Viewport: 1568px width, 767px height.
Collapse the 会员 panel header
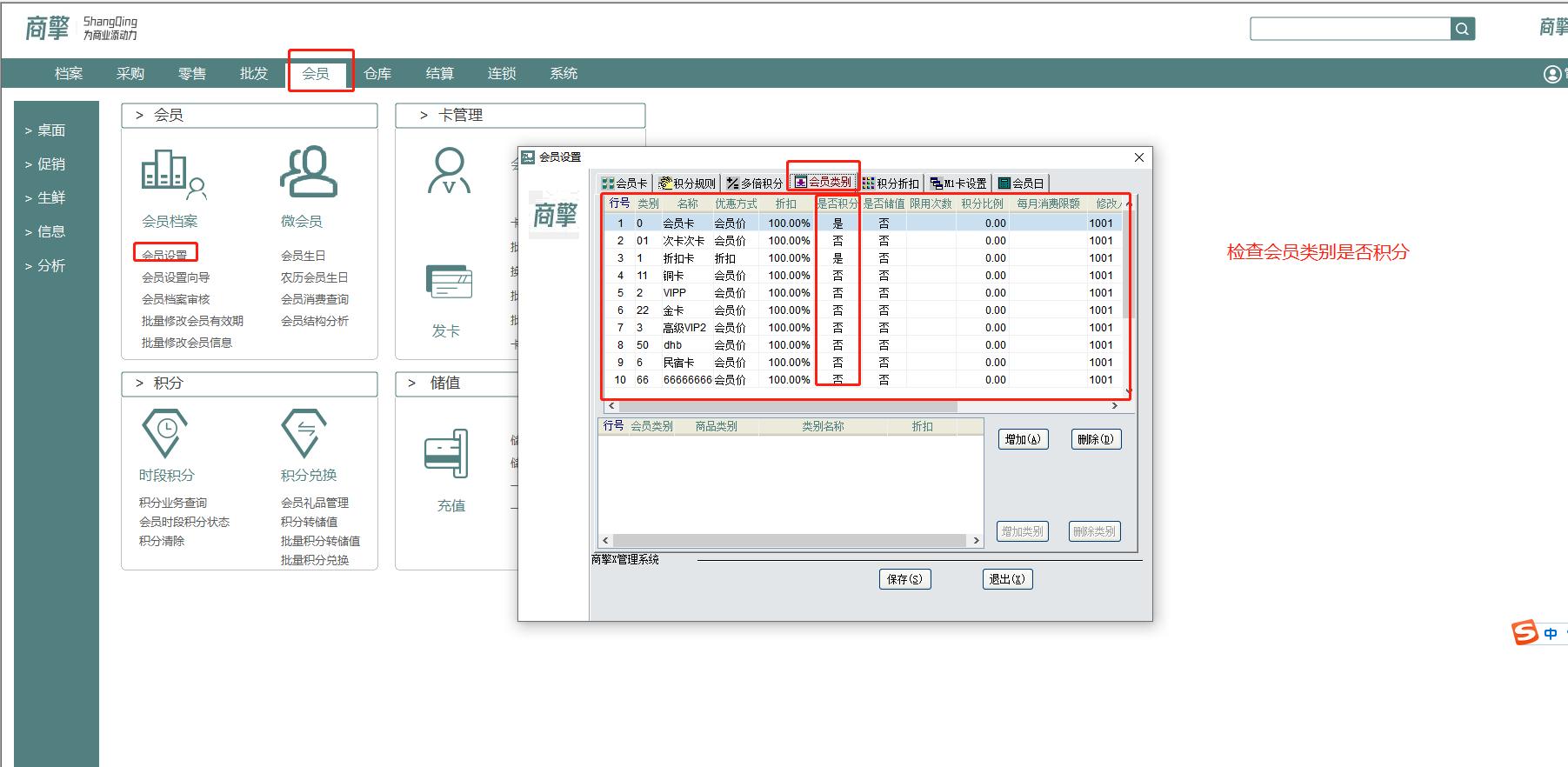[x=250, y=116]
